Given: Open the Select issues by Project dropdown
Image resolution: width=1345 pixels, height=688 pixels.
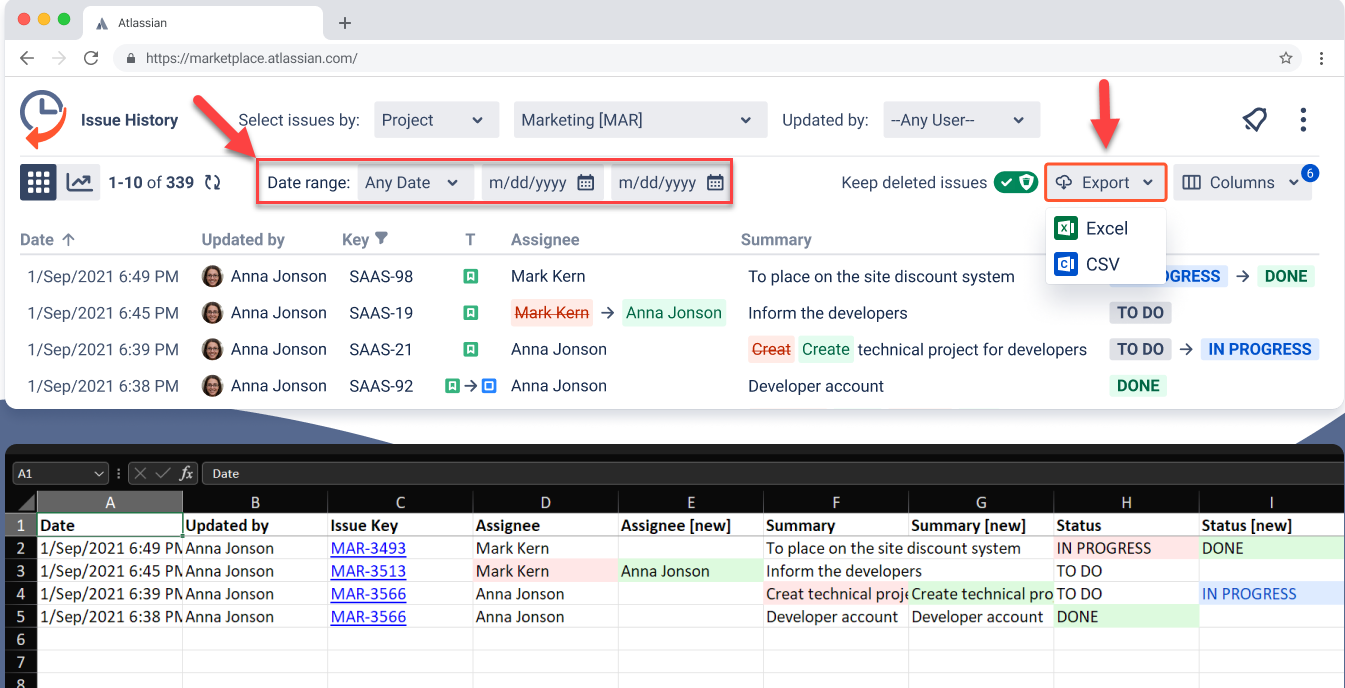Looking at the screenshot, I should pyautogui.click(x=436, y=119).
